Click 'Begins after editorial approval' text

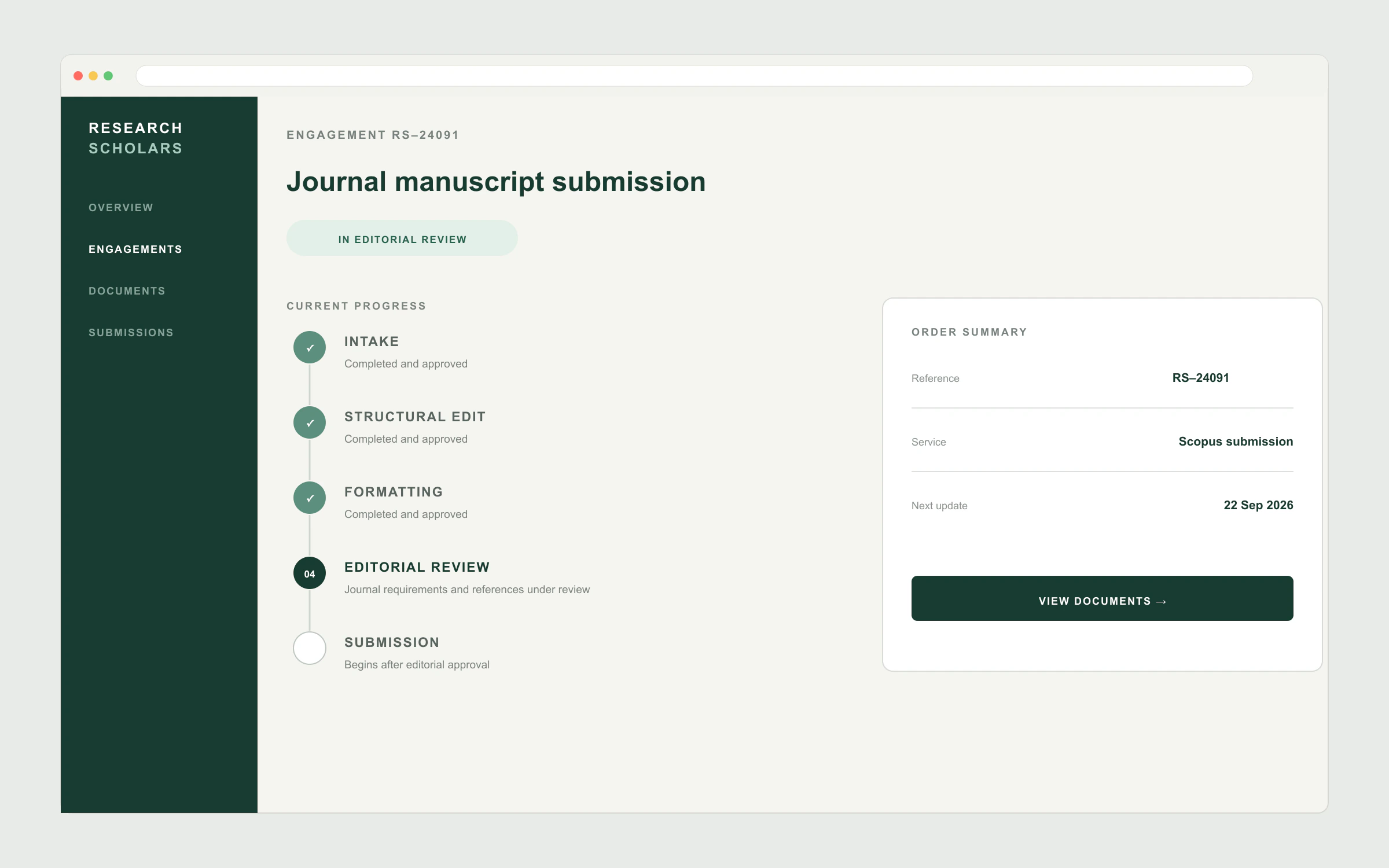(x=417, y=665)
